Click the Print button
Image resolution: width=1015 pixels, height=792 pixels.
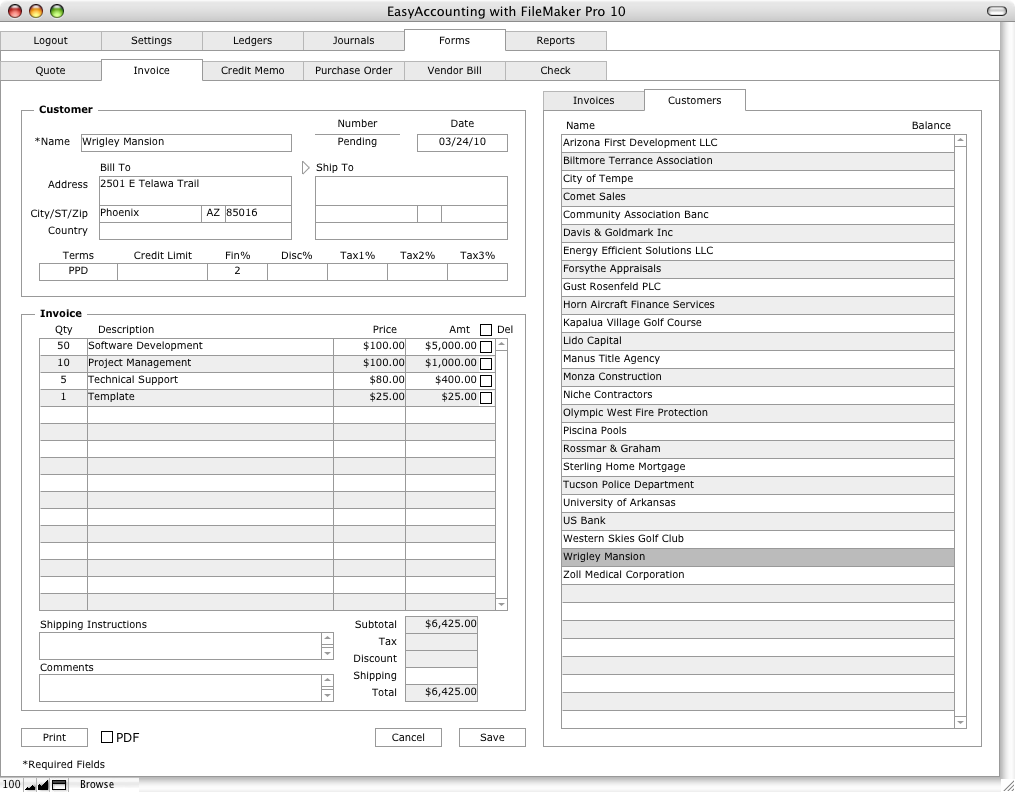pos(54,737)
